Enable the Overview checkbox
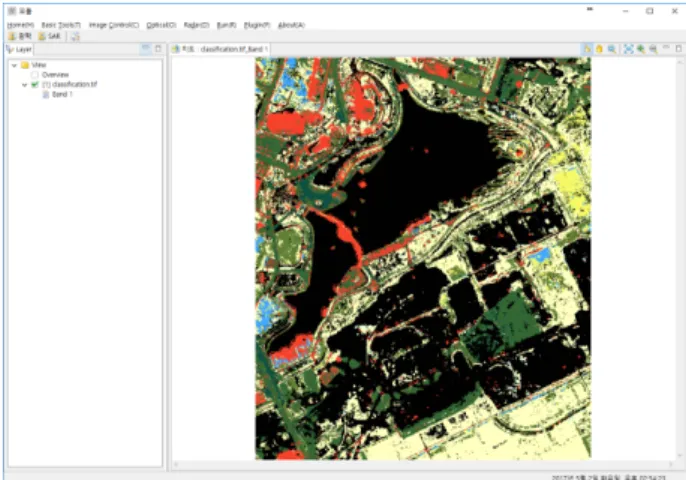Image resolution: width=686 pixels, height=480 pixels. pyautogui.click(x=35, y=75)
